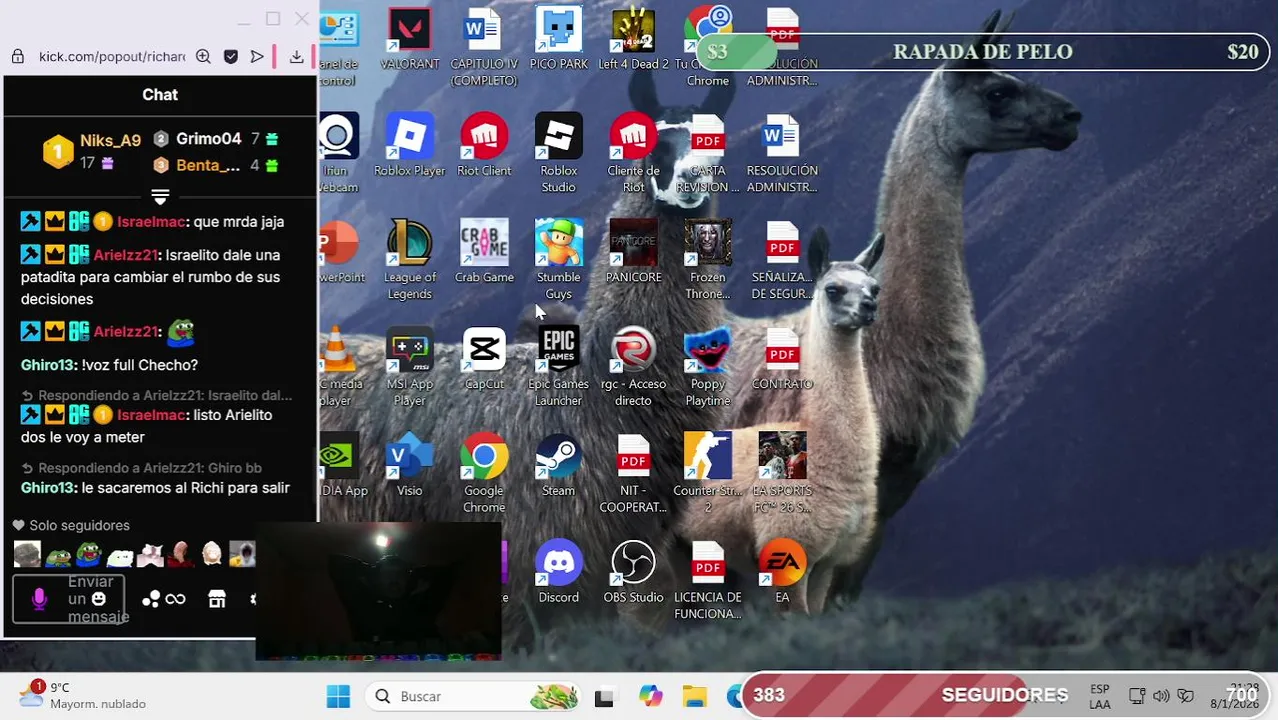
Task: Open Copilot from the taskbar
Action: click(x=650, y=696)
